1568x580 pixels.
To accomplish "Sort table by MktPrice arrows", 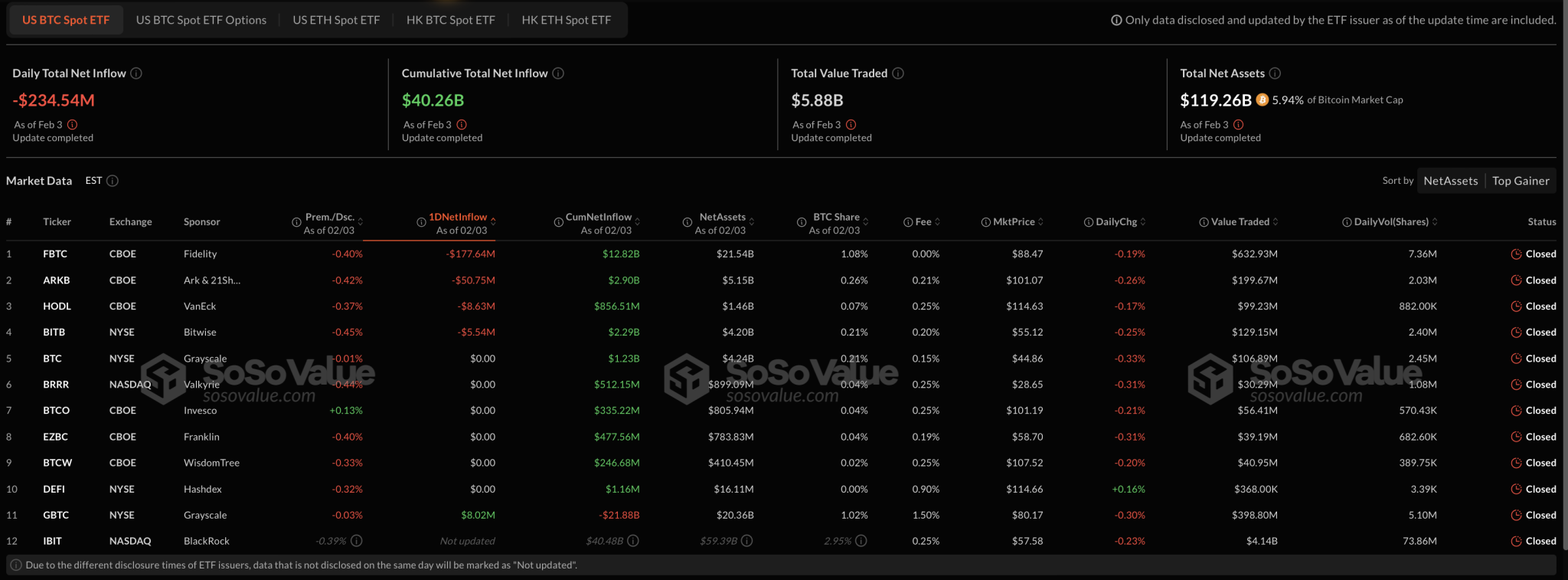I will pos(1041,222).
